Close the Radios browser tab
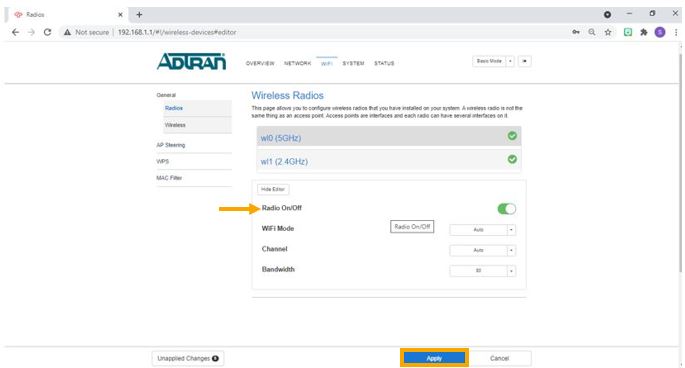 (120, 14)
